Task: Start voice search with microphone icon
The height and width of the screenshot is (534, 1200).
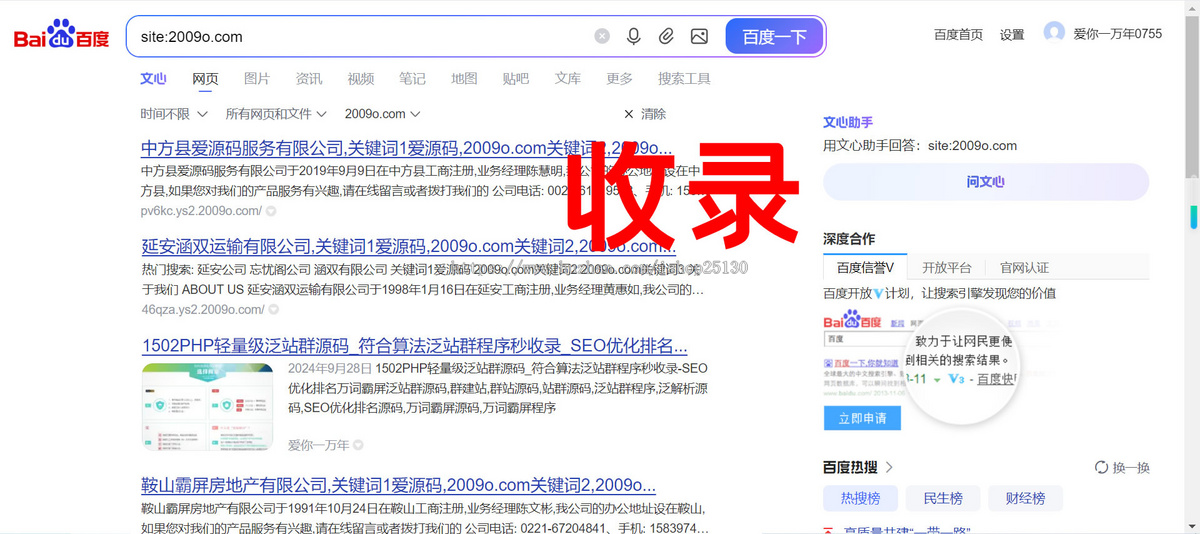Action: [x=633, y=36]
